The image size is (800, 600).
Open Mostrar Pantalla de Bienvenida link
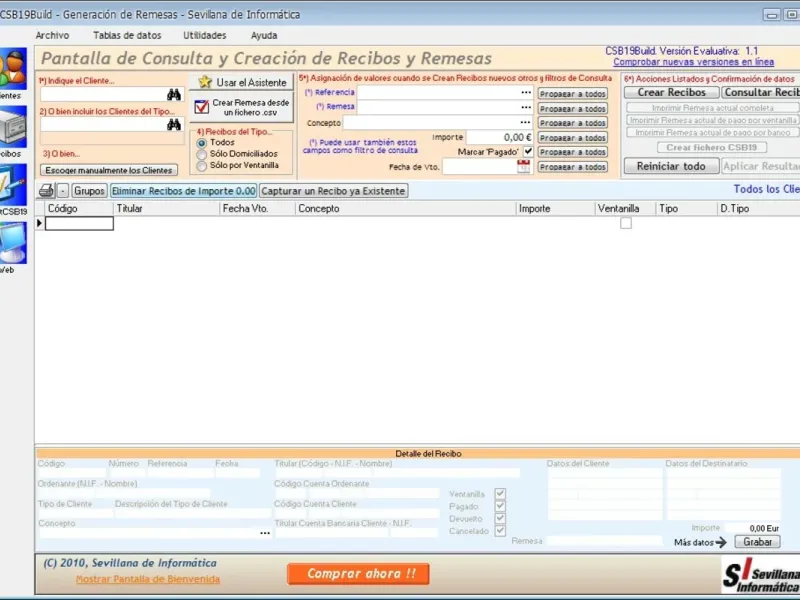coord(147,579)
